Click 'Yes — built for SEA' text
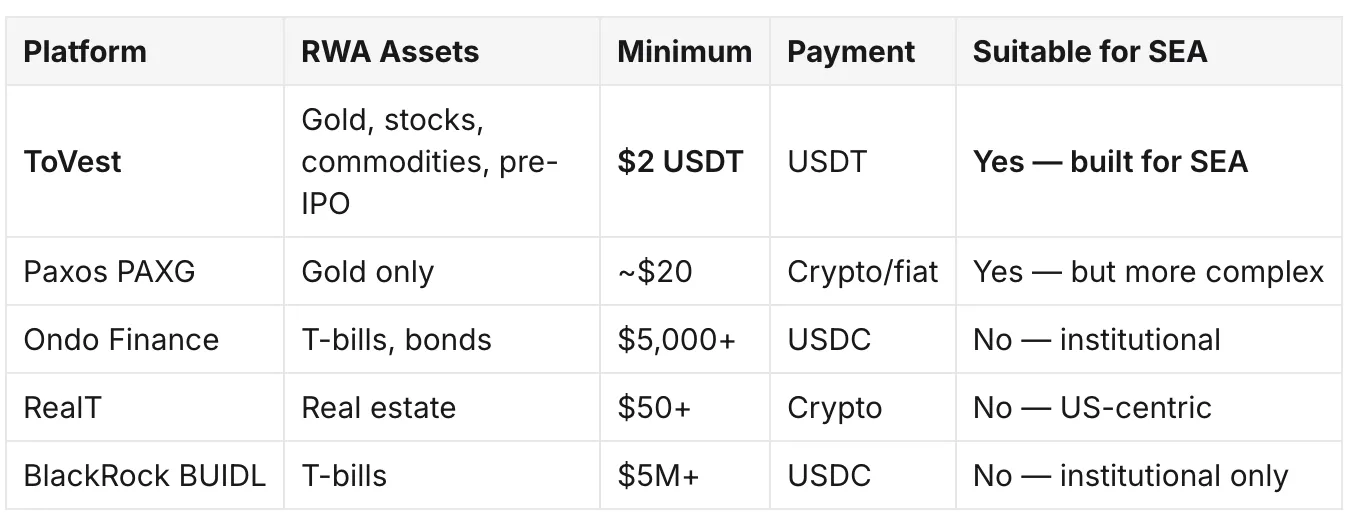This screenshot has width=1352, height=520. click(x=1110, y=161)
